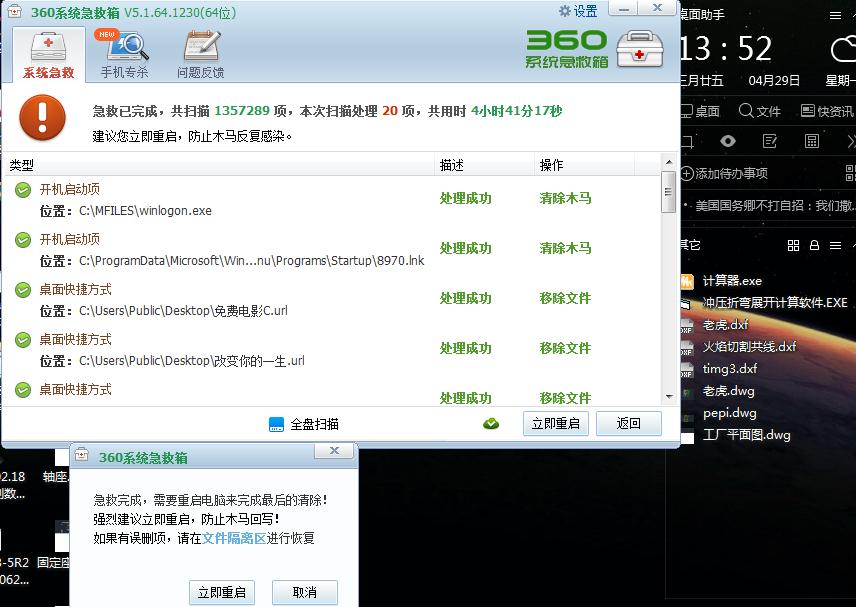Image resolution: width=856 pixels, height=607 pixels.
Task: Click the green cloud check icon
Action: click(x=491, y=424)
